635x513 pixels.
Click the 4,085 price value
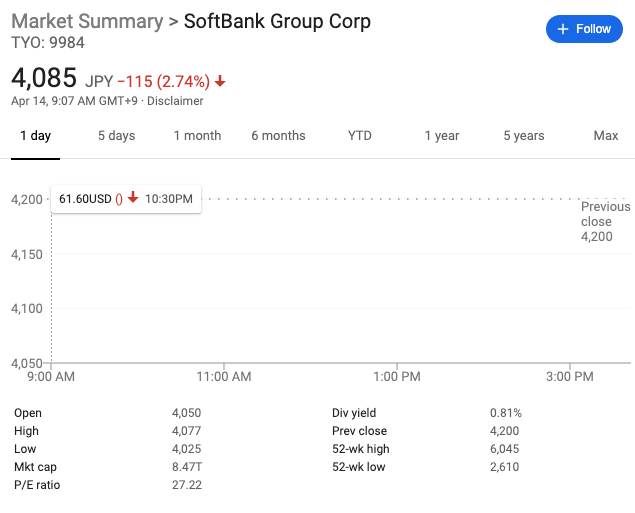44,77
